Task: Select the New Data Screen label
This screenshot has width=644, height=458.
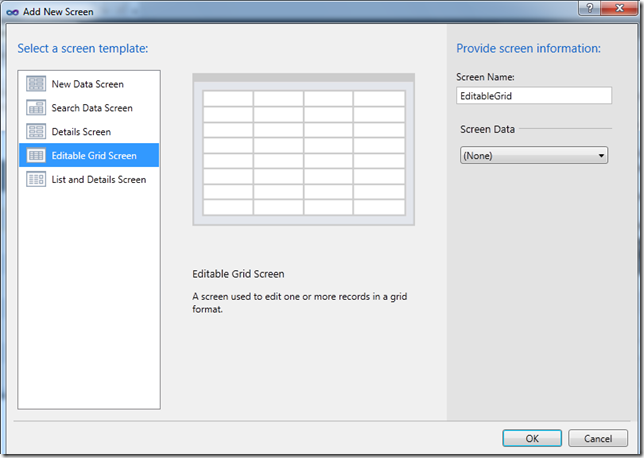Action: [87, 84]
